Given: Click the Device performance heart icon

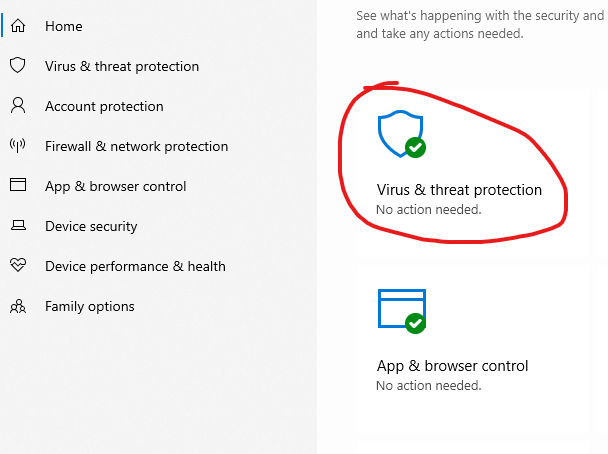Looking at the screenshot, I should coord(18,265).
